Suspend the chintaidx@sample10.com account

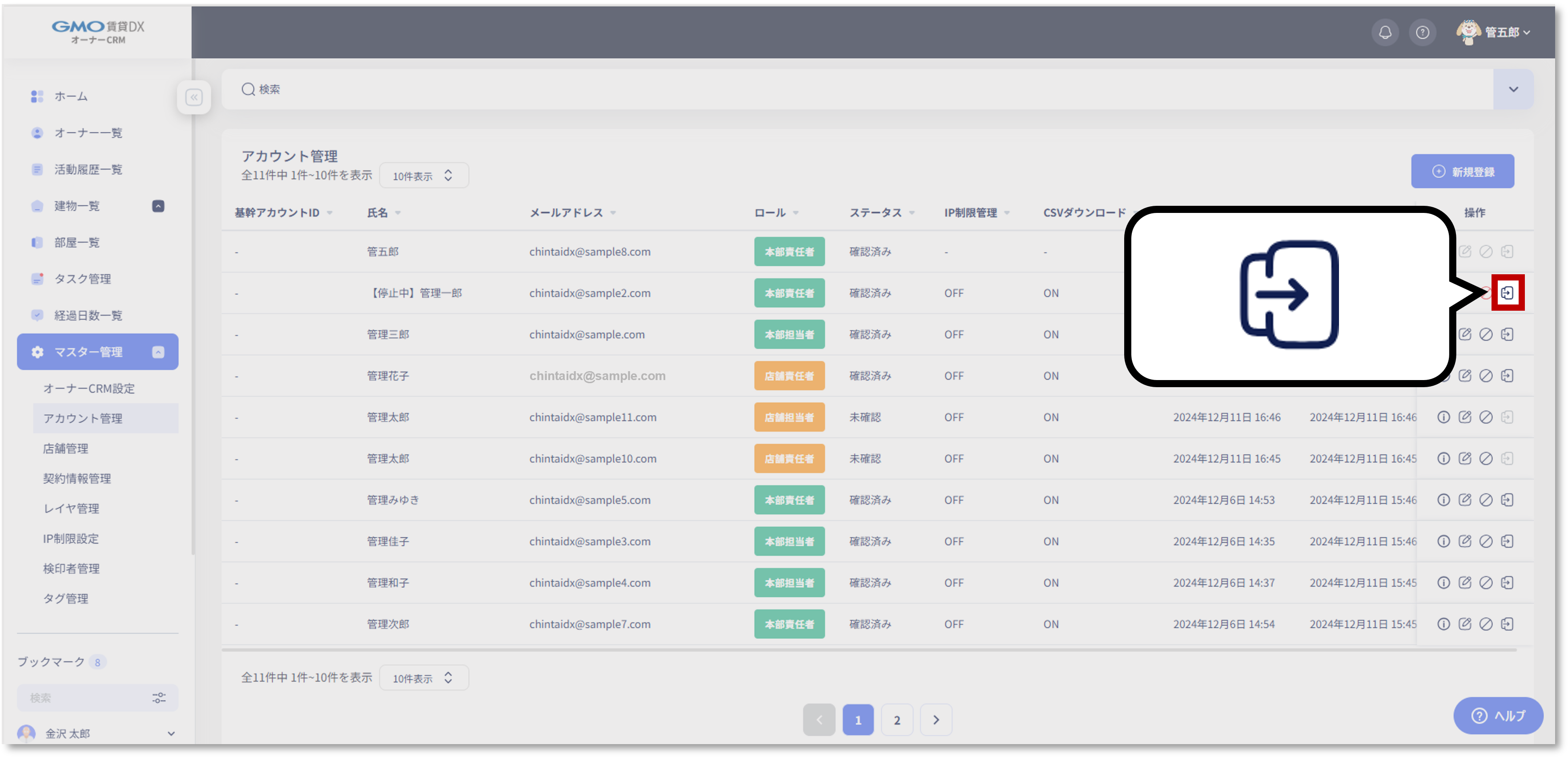pos(1486,459)
